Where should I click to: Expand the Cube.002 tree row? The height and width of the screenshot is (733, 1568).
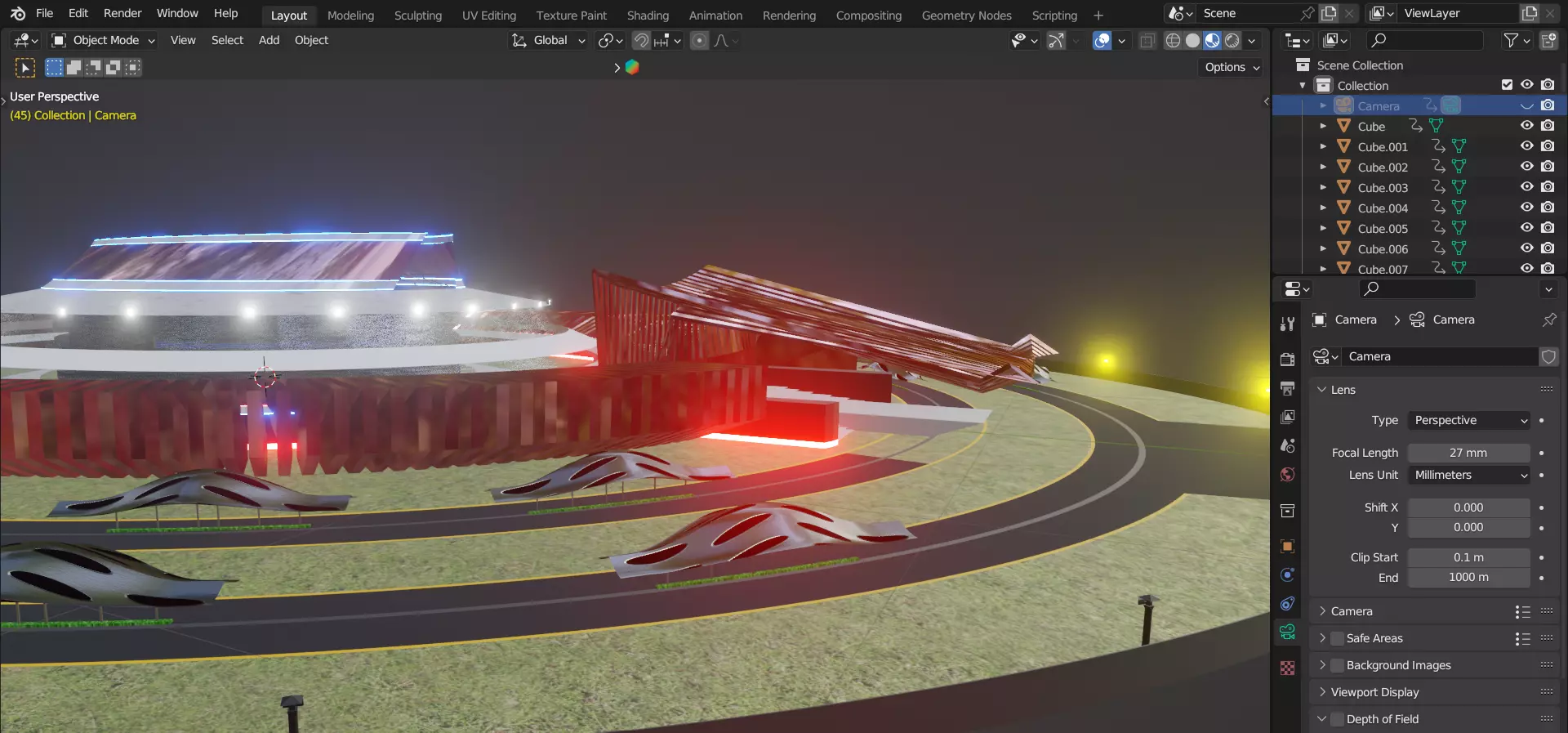tap(1323, 167)
